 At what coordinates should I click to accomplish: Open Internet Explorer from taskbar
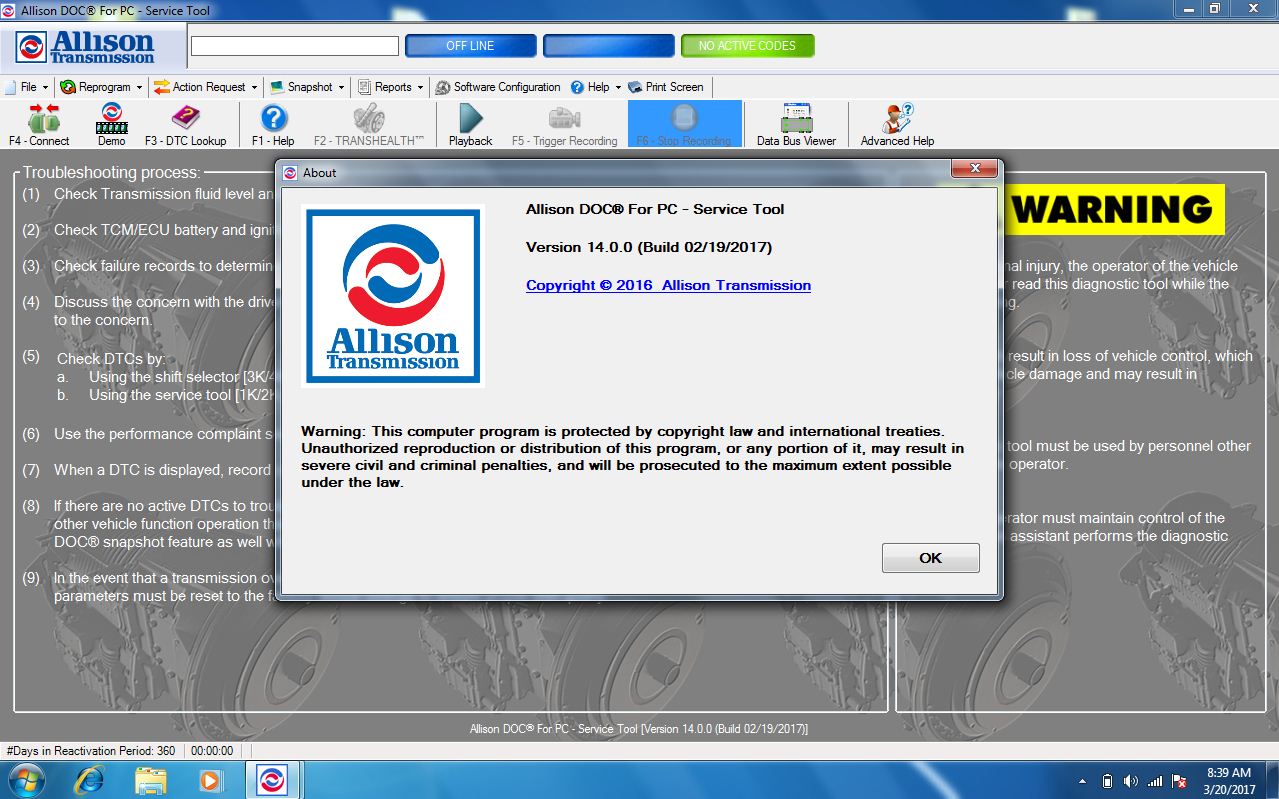click(88, 780)
